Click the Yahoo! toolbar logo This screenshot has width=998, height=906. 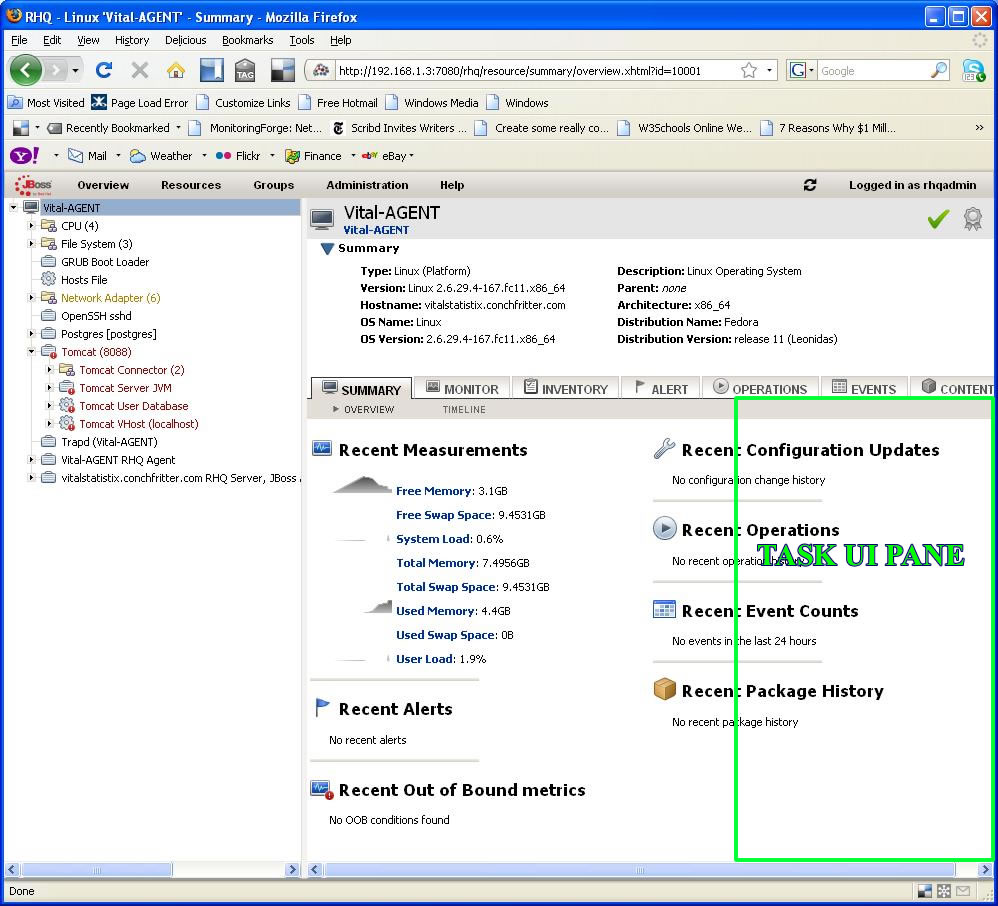coord(25,155)
